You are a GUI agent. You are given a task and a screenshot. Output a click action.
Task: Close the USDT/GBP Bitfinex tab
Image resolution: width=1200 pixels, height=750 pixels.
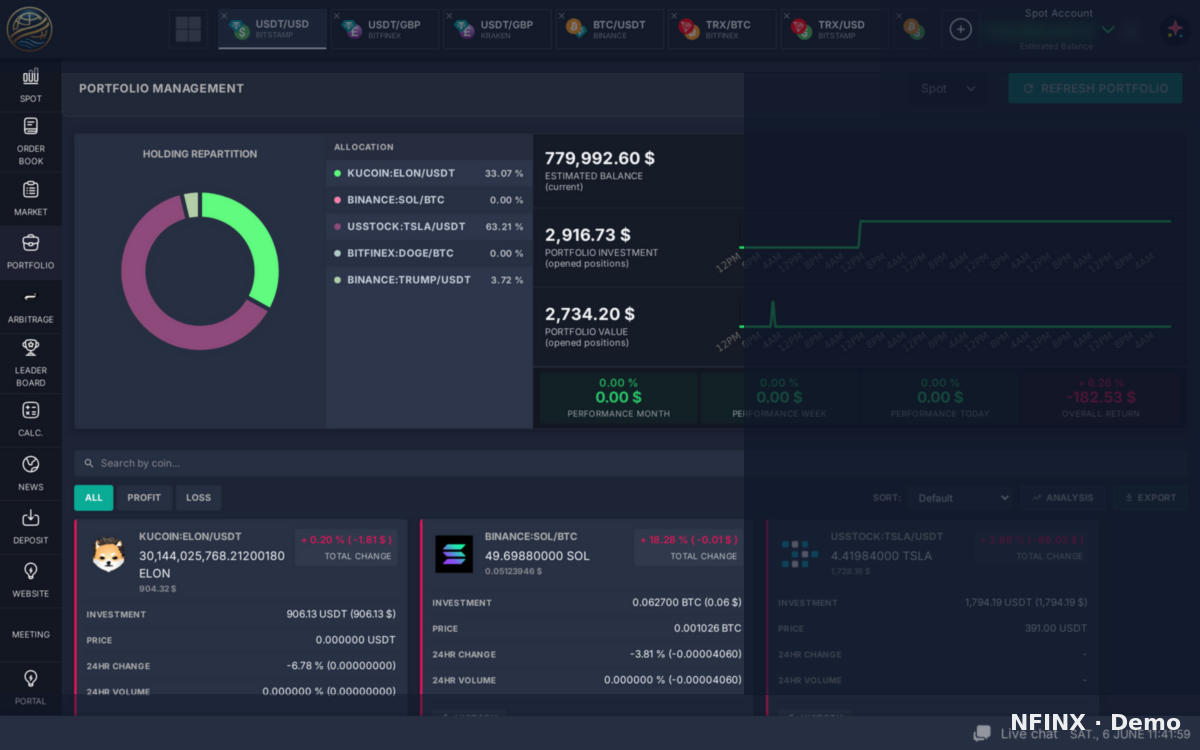point(337,16)
